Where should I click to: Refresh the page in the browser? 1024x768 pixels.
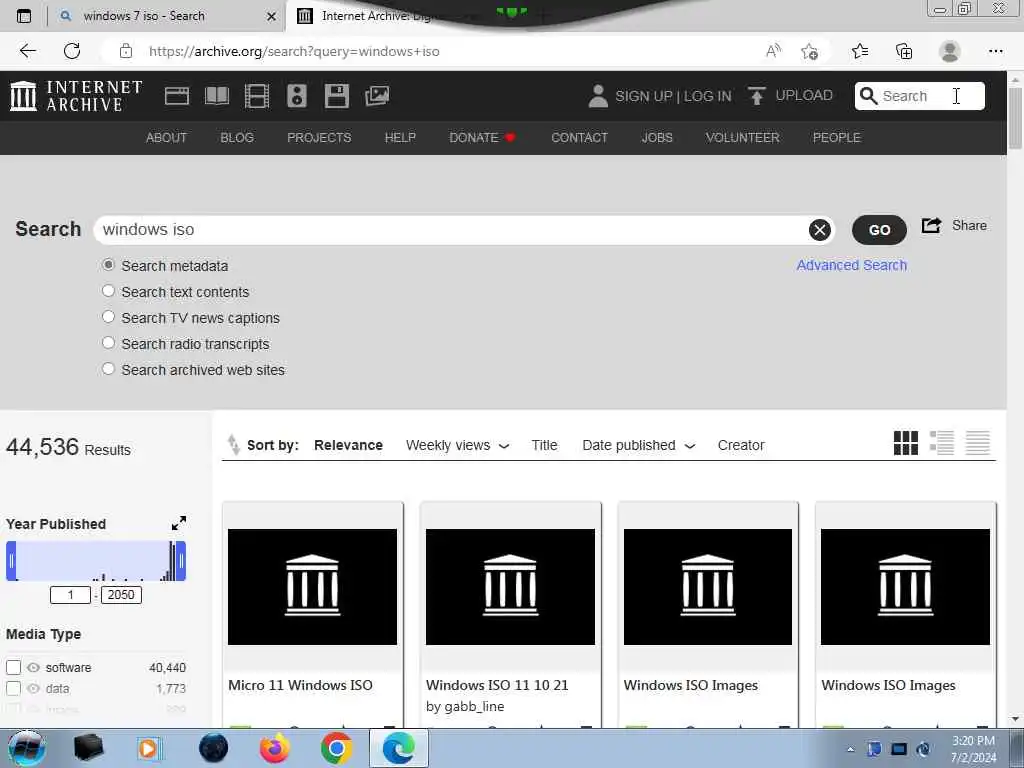click(72, 51)
